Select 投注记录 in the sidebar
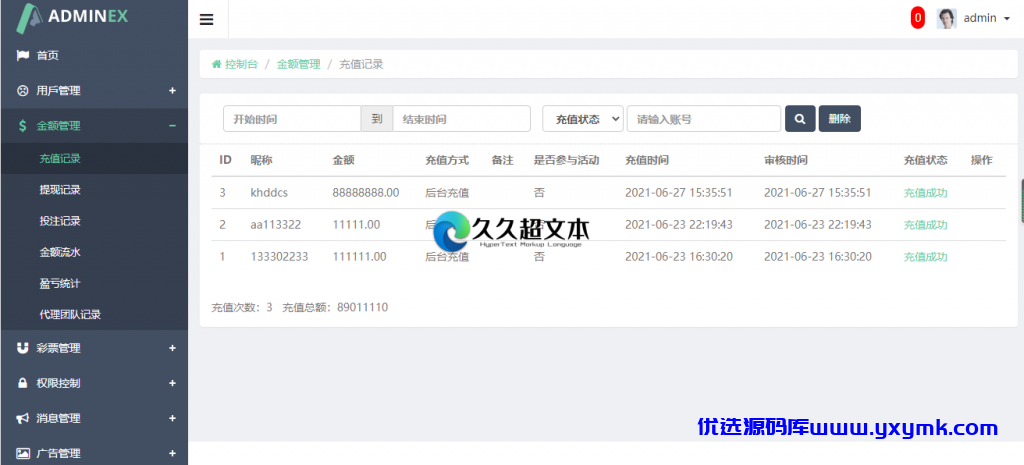The height and width of the screenshot is (465, 1024). 60,221
